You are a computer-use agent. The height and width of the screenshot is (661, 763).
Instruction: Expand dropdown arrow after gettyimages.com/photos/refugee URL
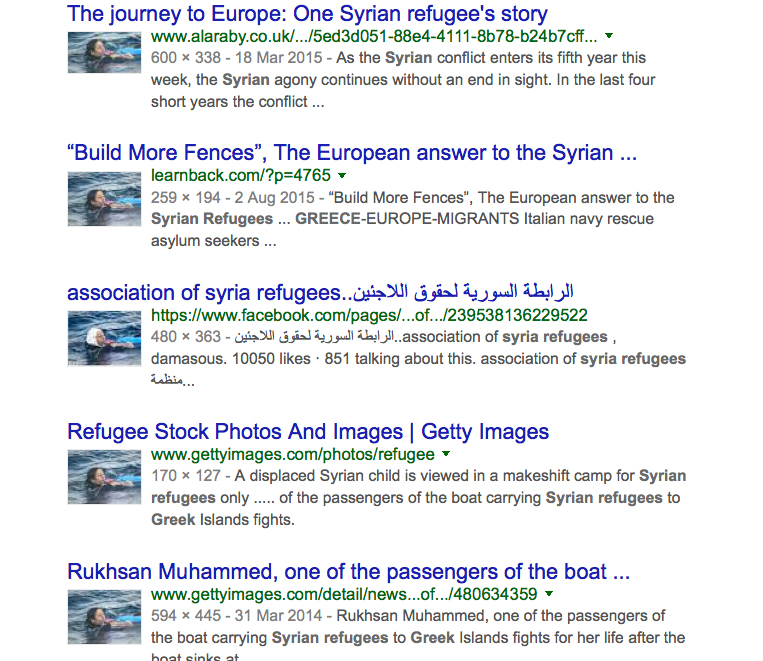pos(445,455)
